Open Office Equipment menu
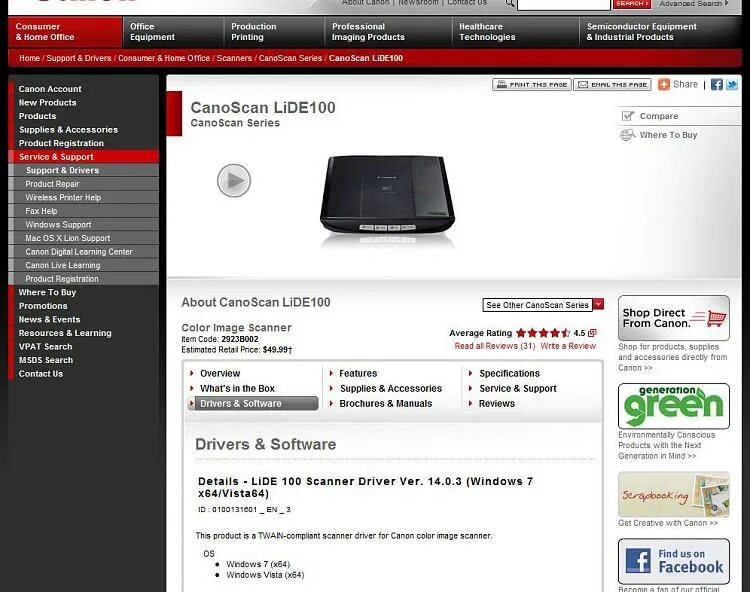The width and height of the screenshot is (750, 592). 173,32
